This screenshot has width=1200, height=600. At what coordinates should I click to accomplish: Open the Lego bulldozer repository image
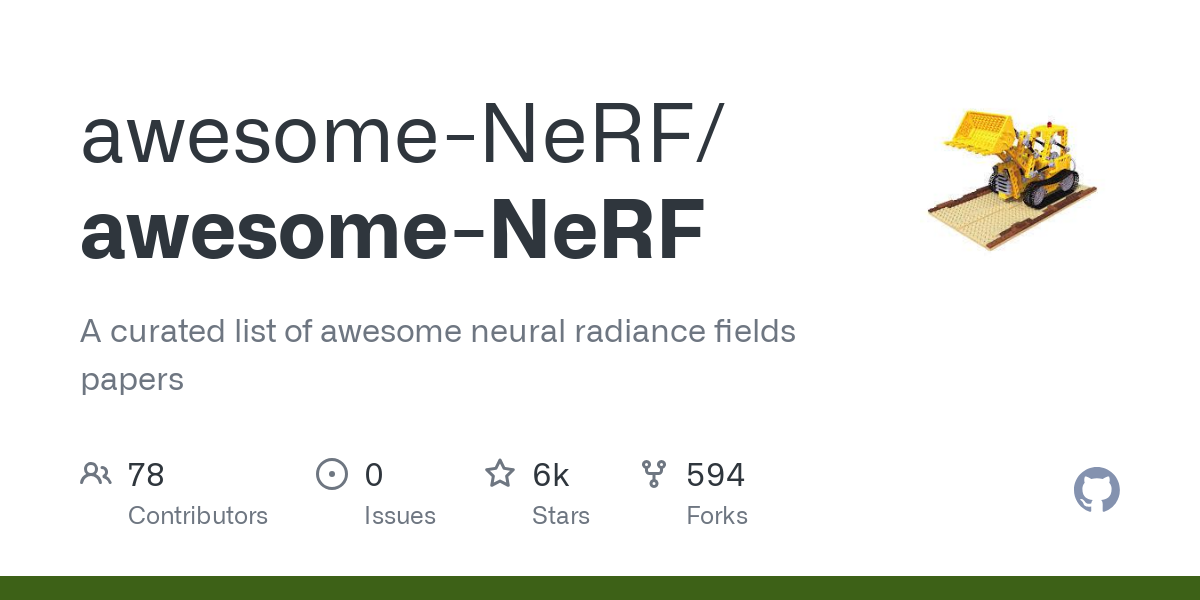click(x=1012, y=176)
